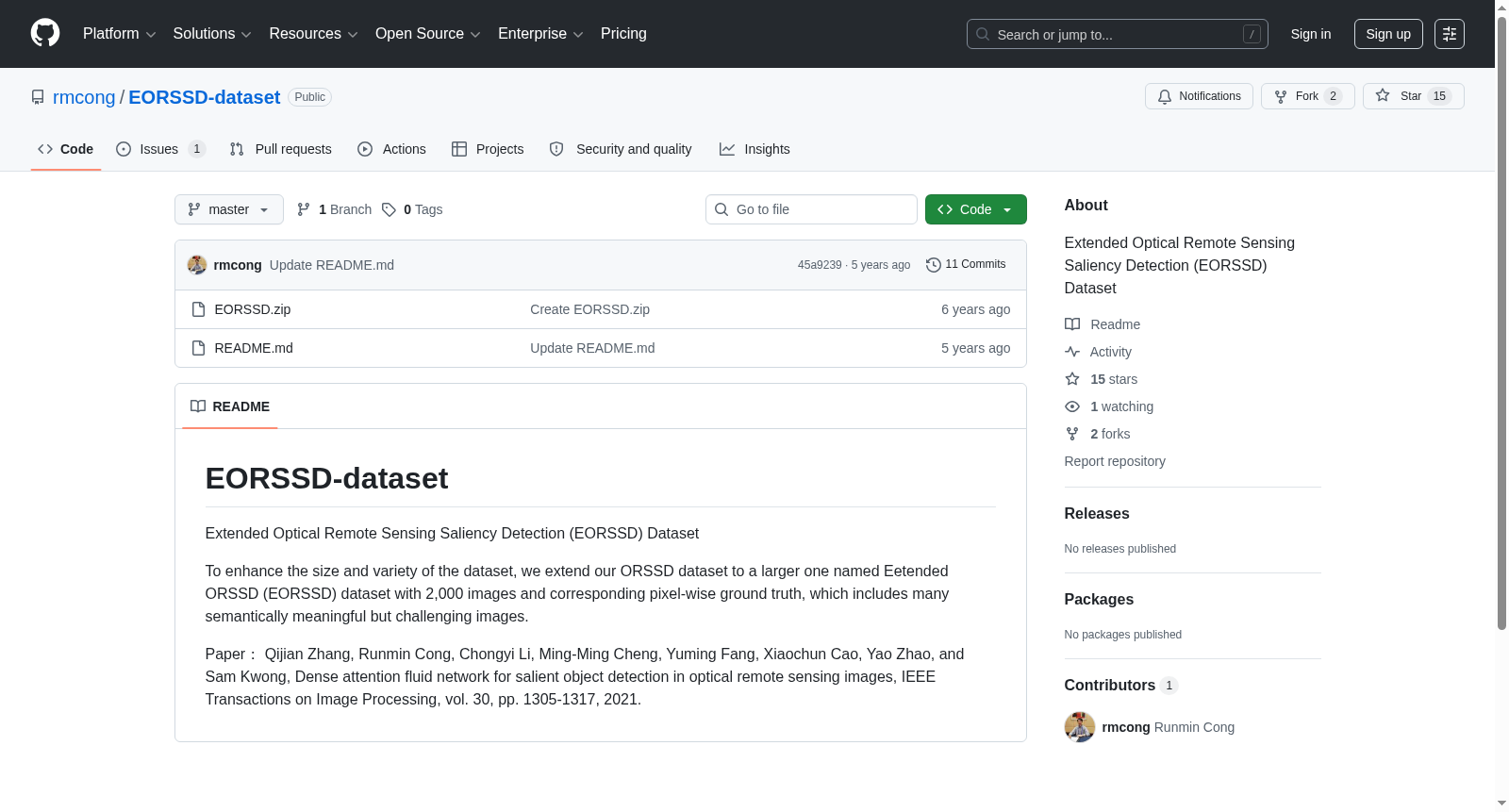Click the Star icon to star repository
1509x812 pixels.
[x=1383, y=95]
